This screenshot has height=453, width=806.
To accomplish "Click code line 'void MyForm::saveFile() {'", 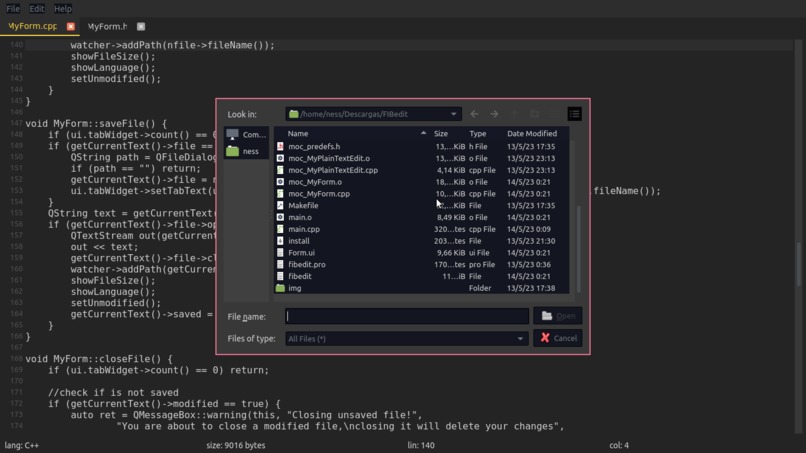I will pyautogui.click(x=96, y=123).
